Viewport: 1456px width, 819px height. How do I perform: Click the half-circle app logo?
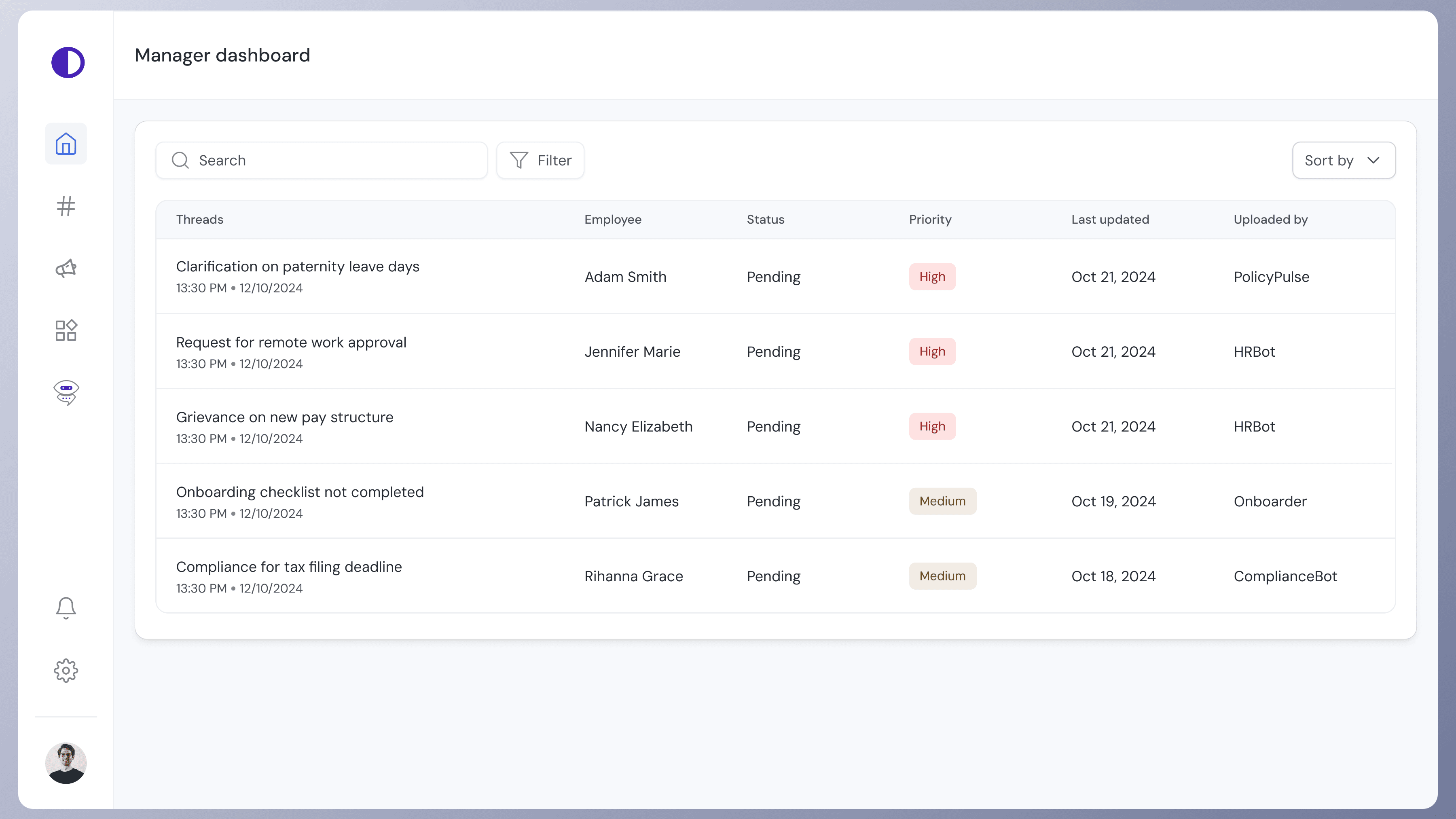(x=68, y=62)
